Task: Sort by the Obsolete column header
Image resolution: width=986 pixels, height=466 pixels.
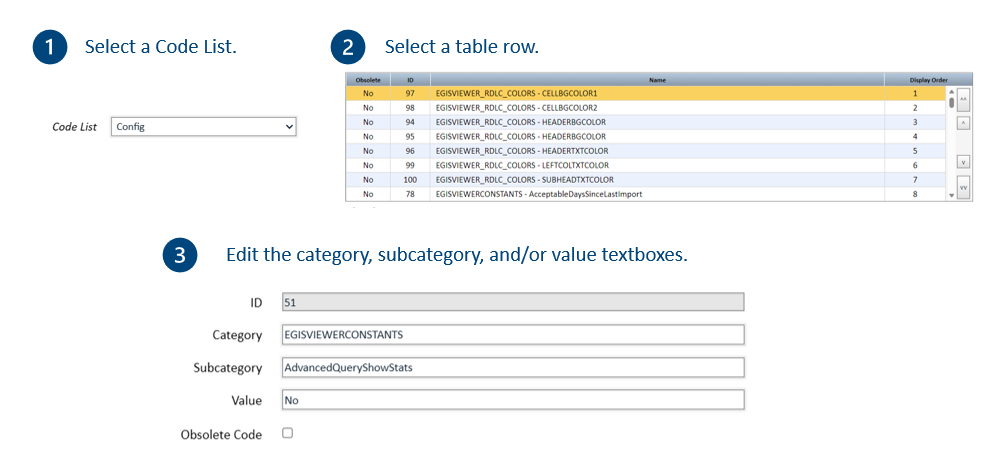Action: click(368, 79)
